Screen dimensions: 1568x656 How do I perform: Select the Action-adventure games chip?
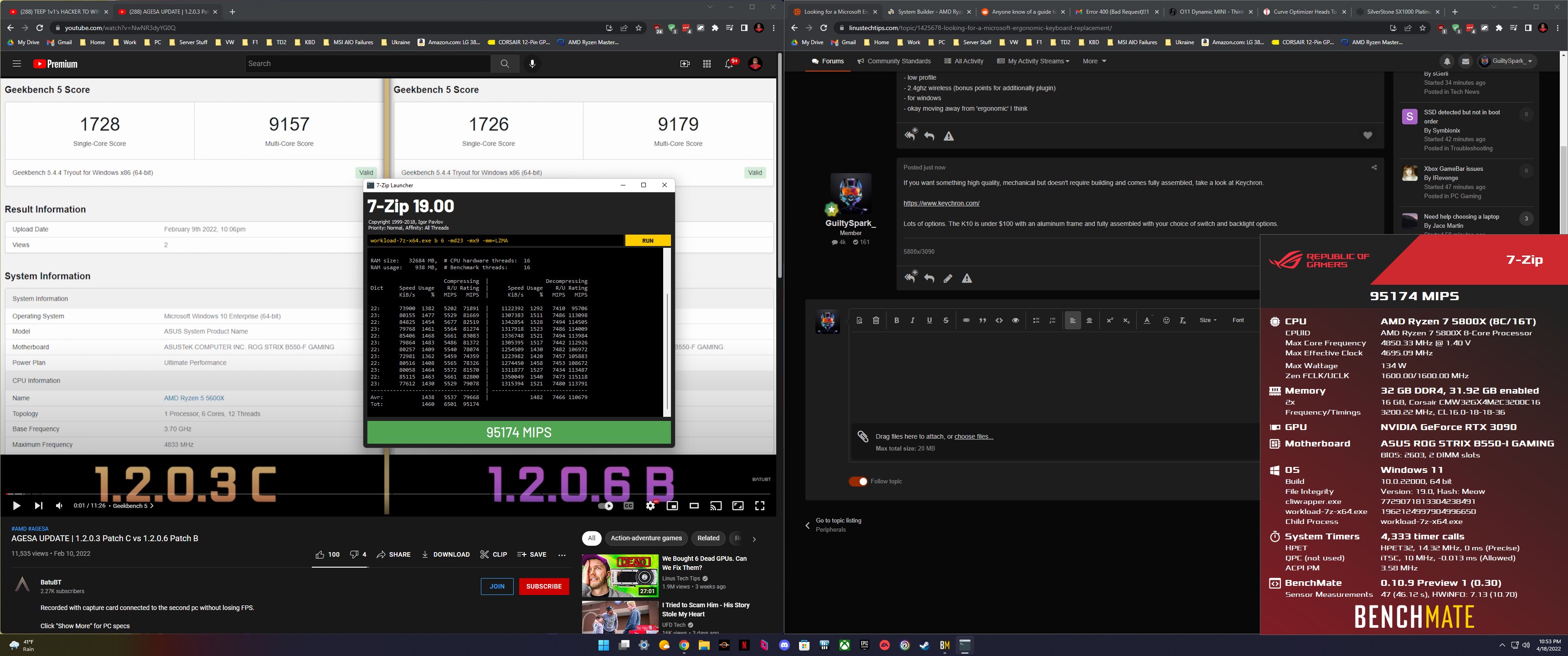click(x=646, y=538)
